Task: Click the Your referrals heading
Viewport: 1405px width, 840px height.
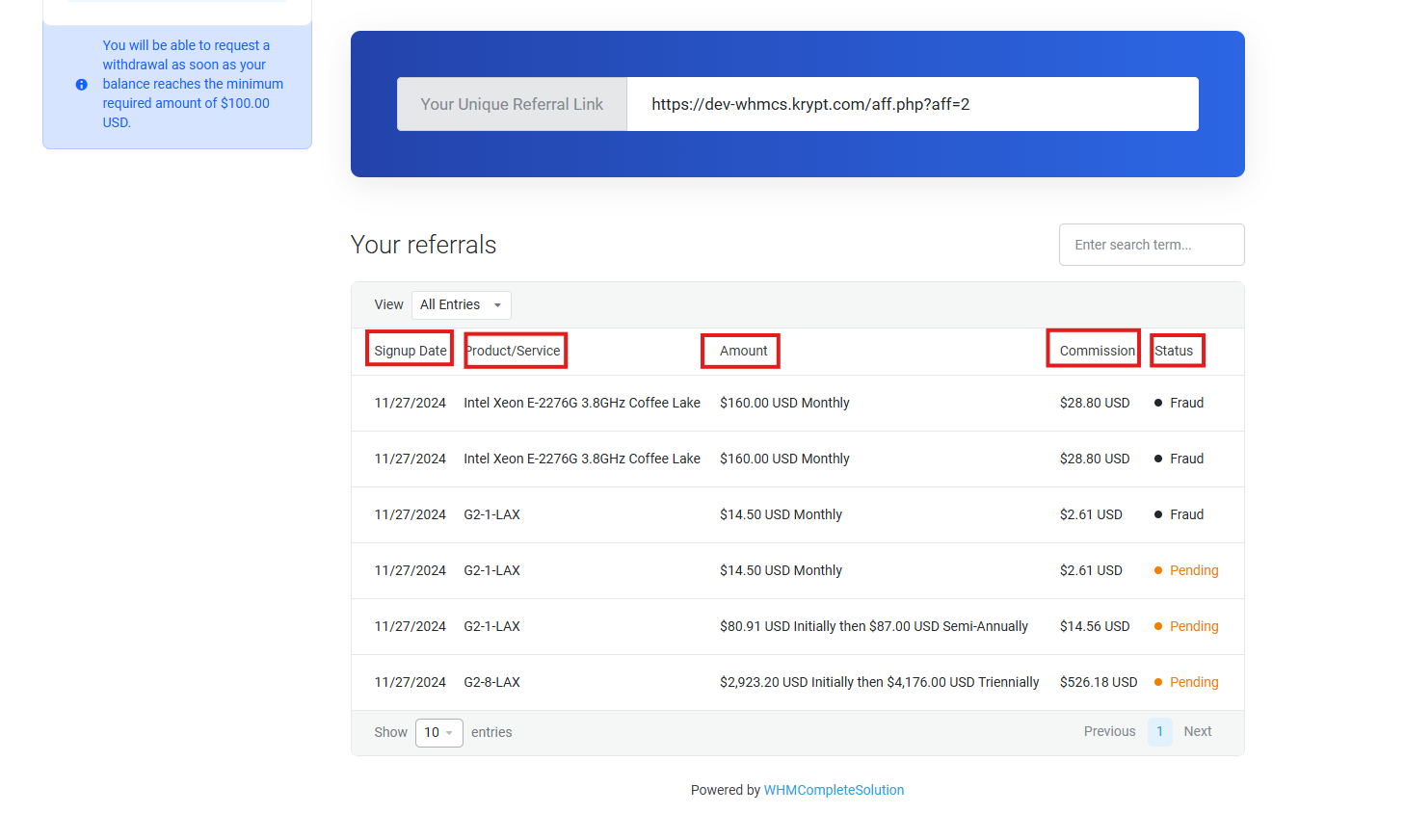Action: point(424,245)
